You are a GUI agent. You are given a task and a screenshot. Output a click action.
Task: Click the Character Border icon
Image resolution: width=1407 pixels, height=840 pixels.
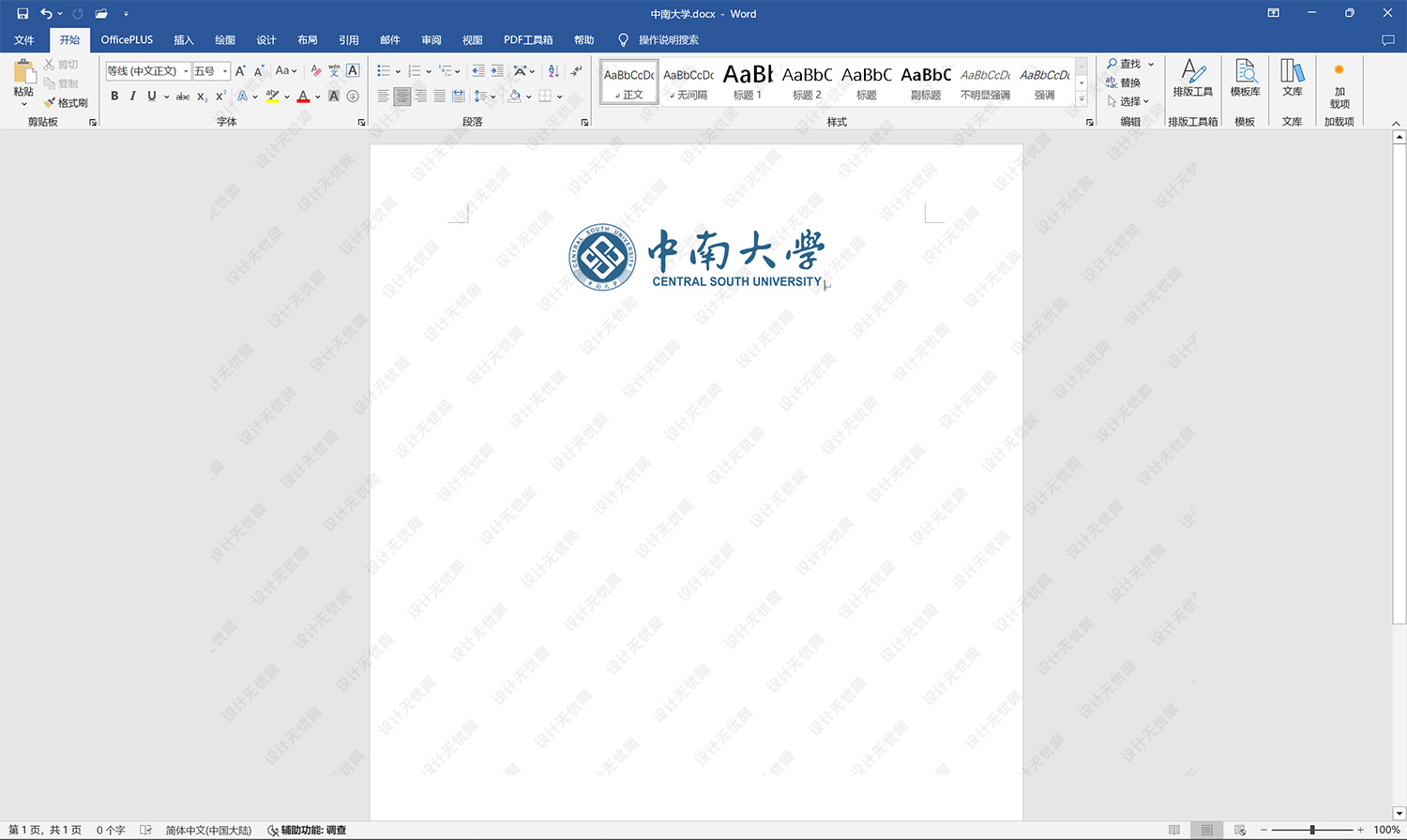353,71
